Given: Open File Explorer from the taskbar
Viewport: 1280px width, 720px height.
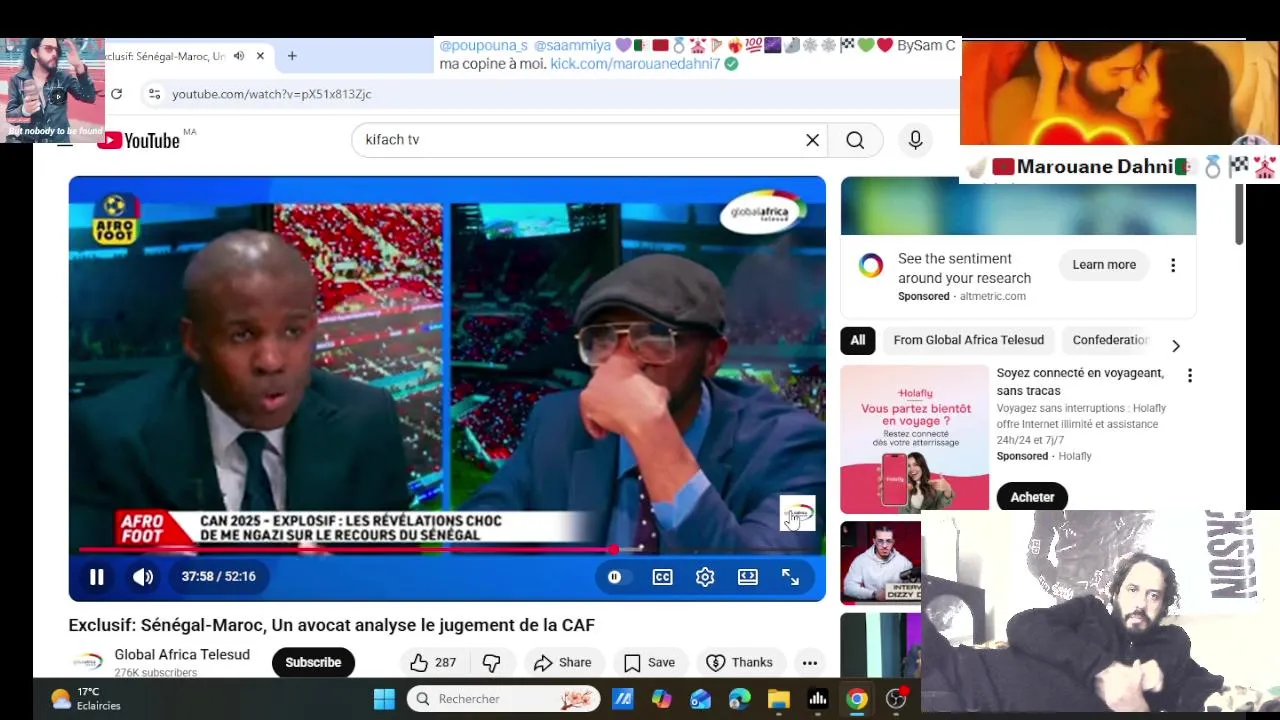Looking at the screenshot, I should click(x=778, y=699).
